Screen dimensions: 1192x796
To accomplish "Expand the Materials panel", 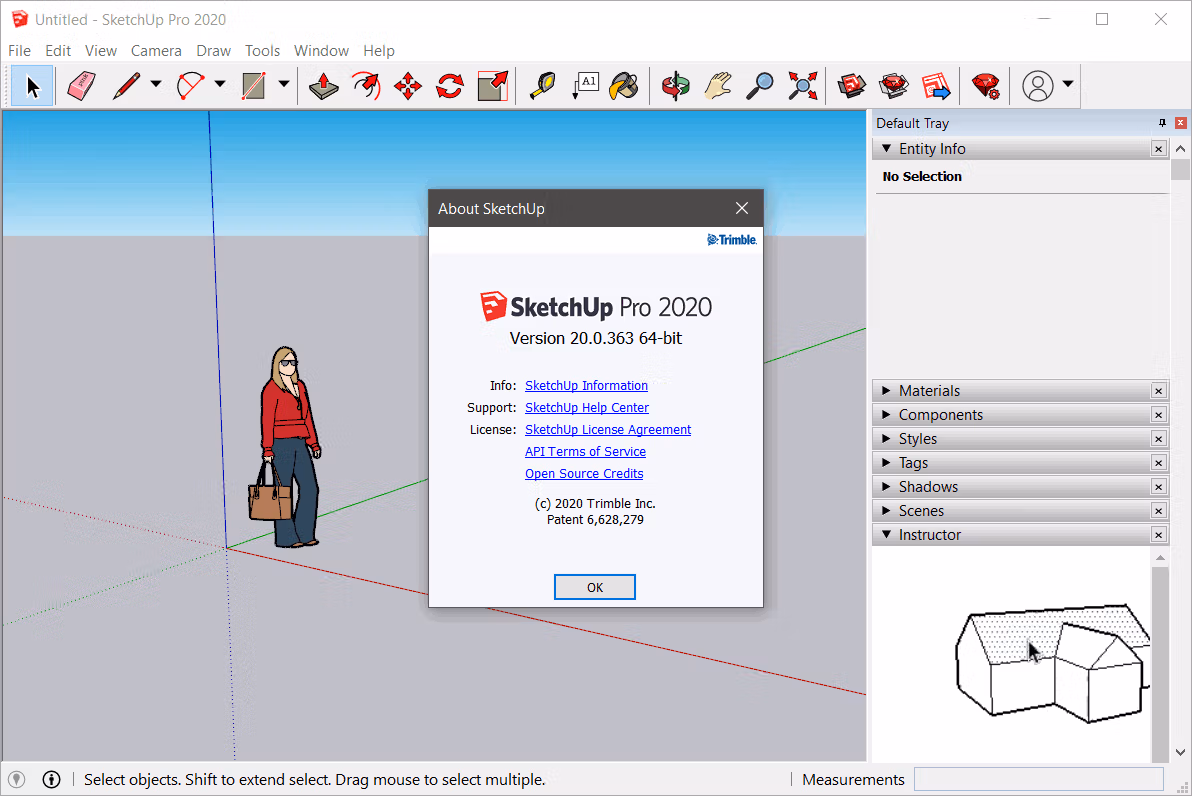I will 886,391.
